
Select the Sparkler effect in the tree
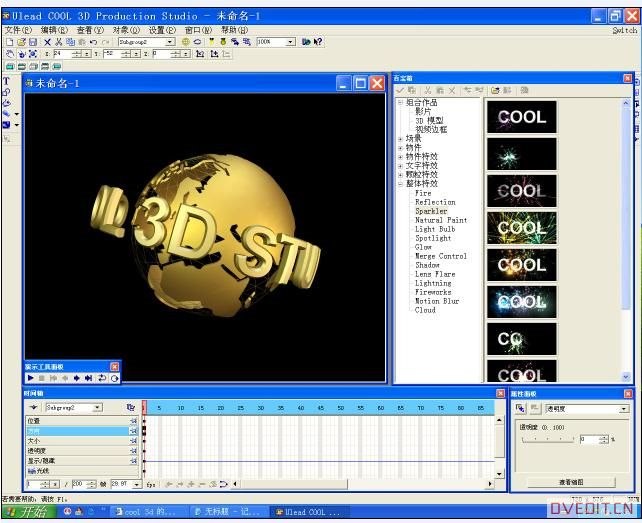431,211
